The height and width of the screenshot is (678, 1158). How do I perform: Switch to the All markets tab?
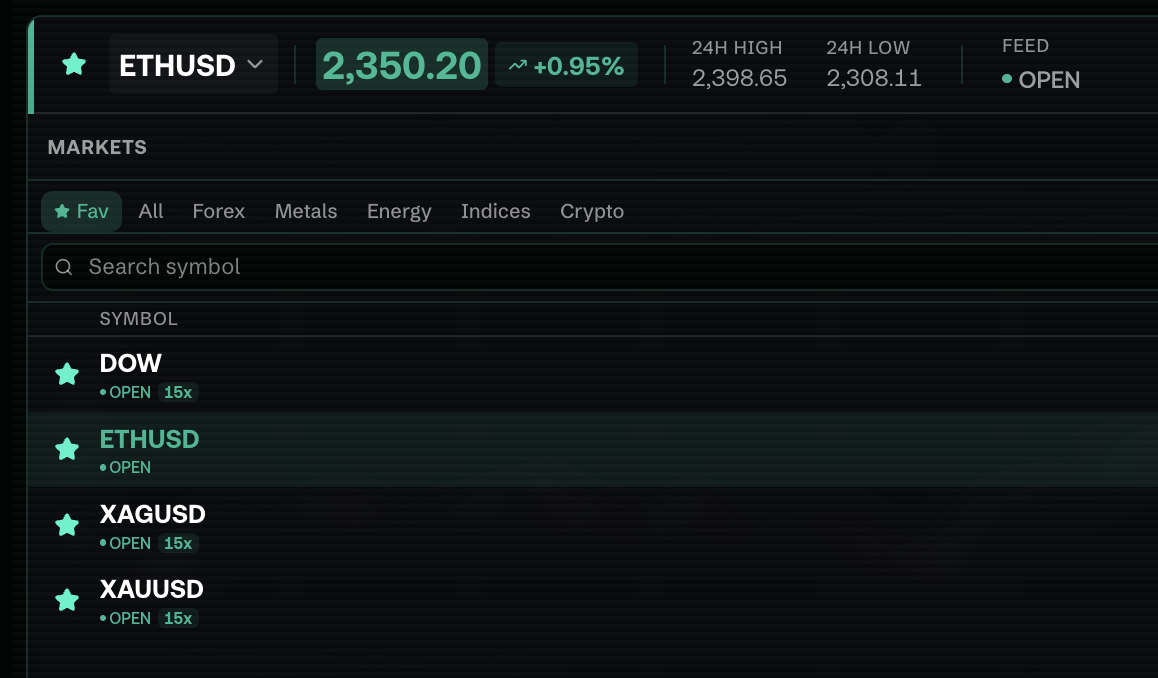(151, 211)
